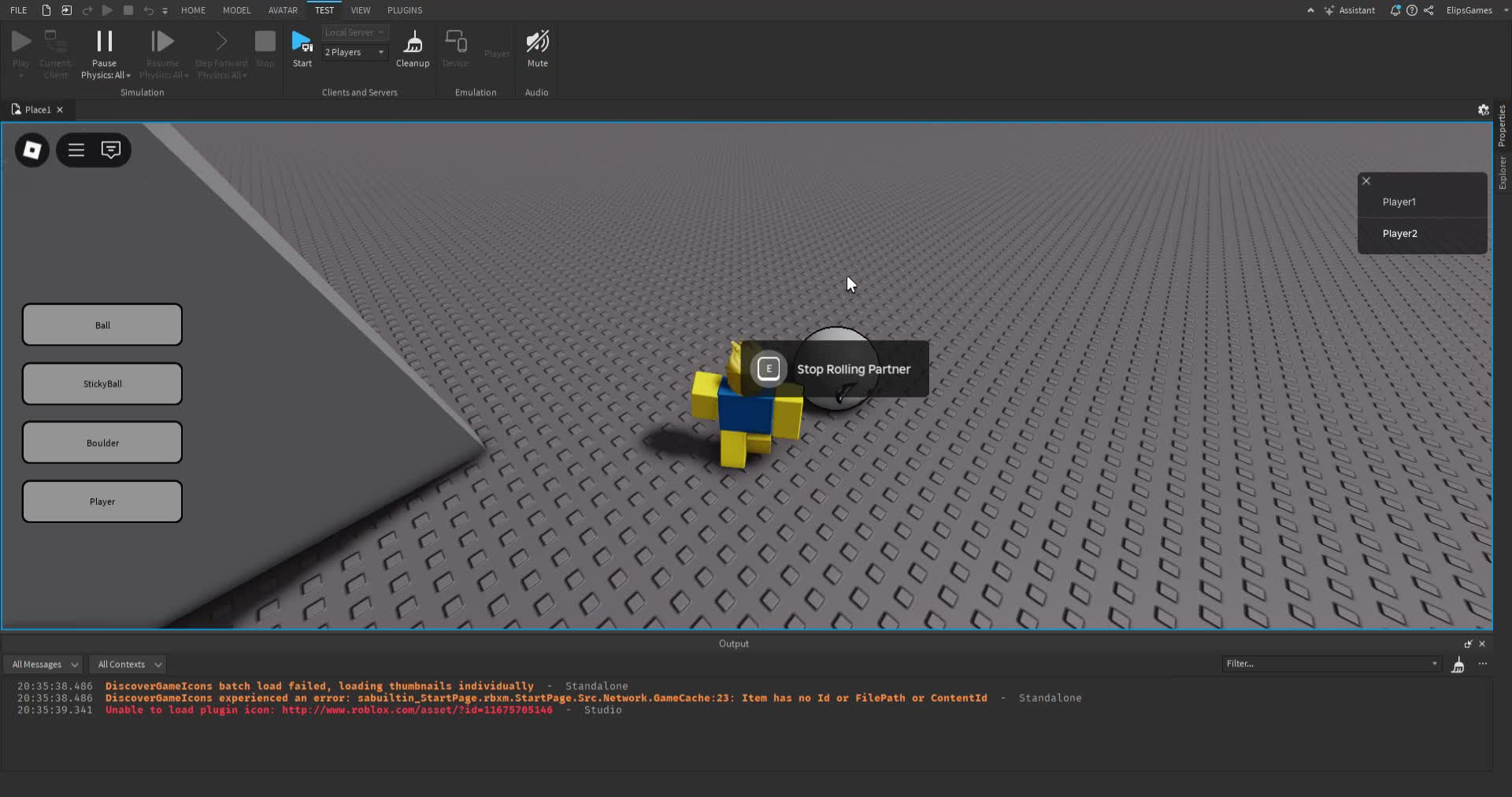Toggle All Contexts filter in Output

127,664
